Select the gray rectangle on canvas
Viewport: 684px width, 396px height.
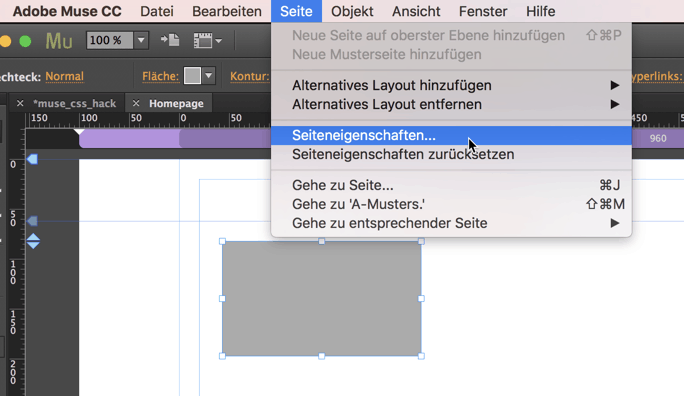(x=321, y=298)
